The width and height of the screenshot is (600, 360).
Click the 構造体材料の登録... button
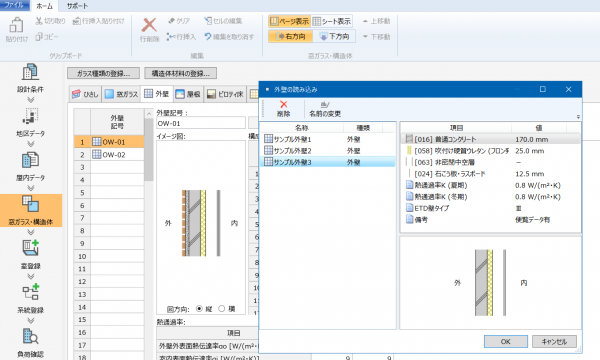(181, 73)
